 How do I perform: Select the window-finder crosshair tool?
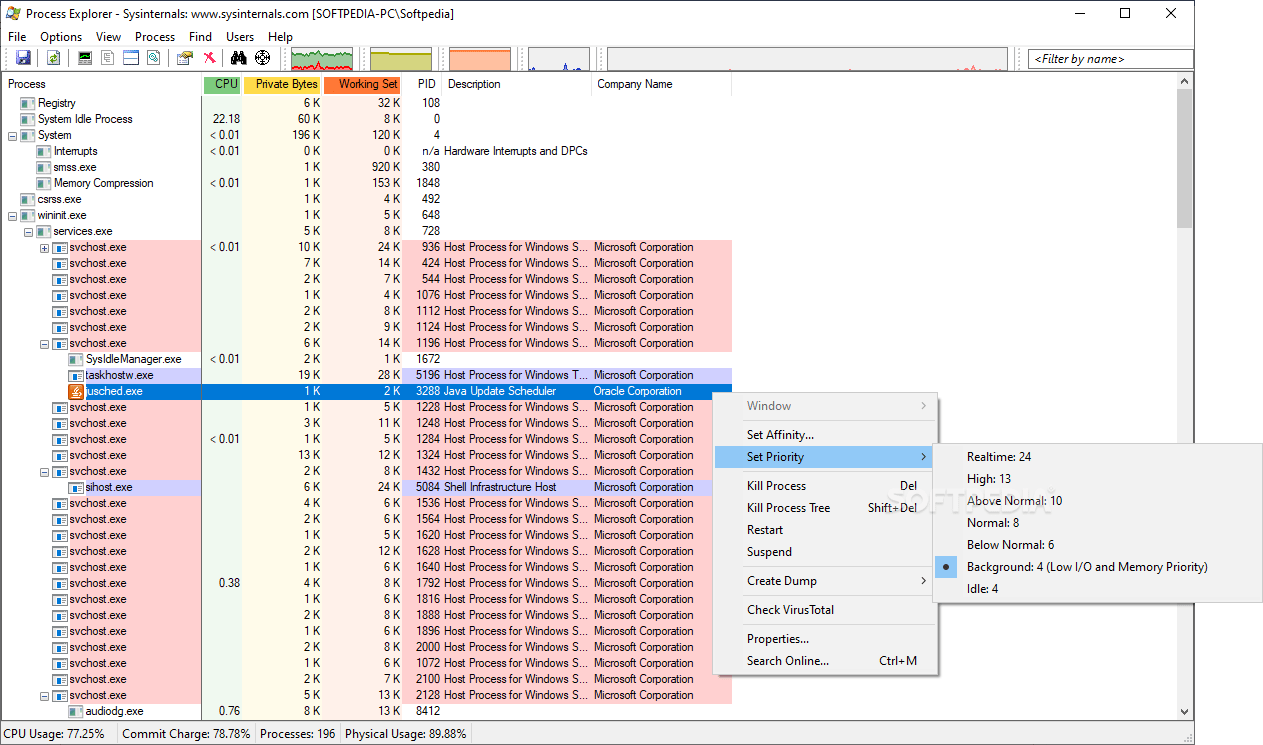pyautogui.click(x=261, y=57)
